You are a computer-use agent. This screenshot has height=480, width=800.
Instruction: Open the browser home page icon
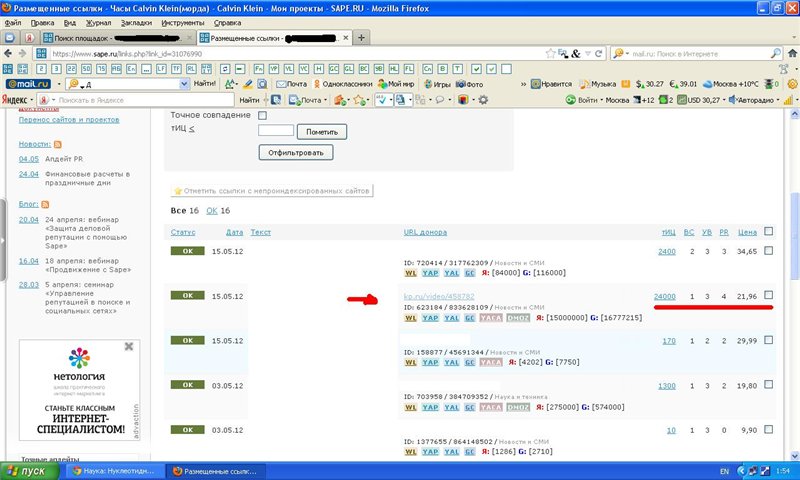click(x=792, y=54)
